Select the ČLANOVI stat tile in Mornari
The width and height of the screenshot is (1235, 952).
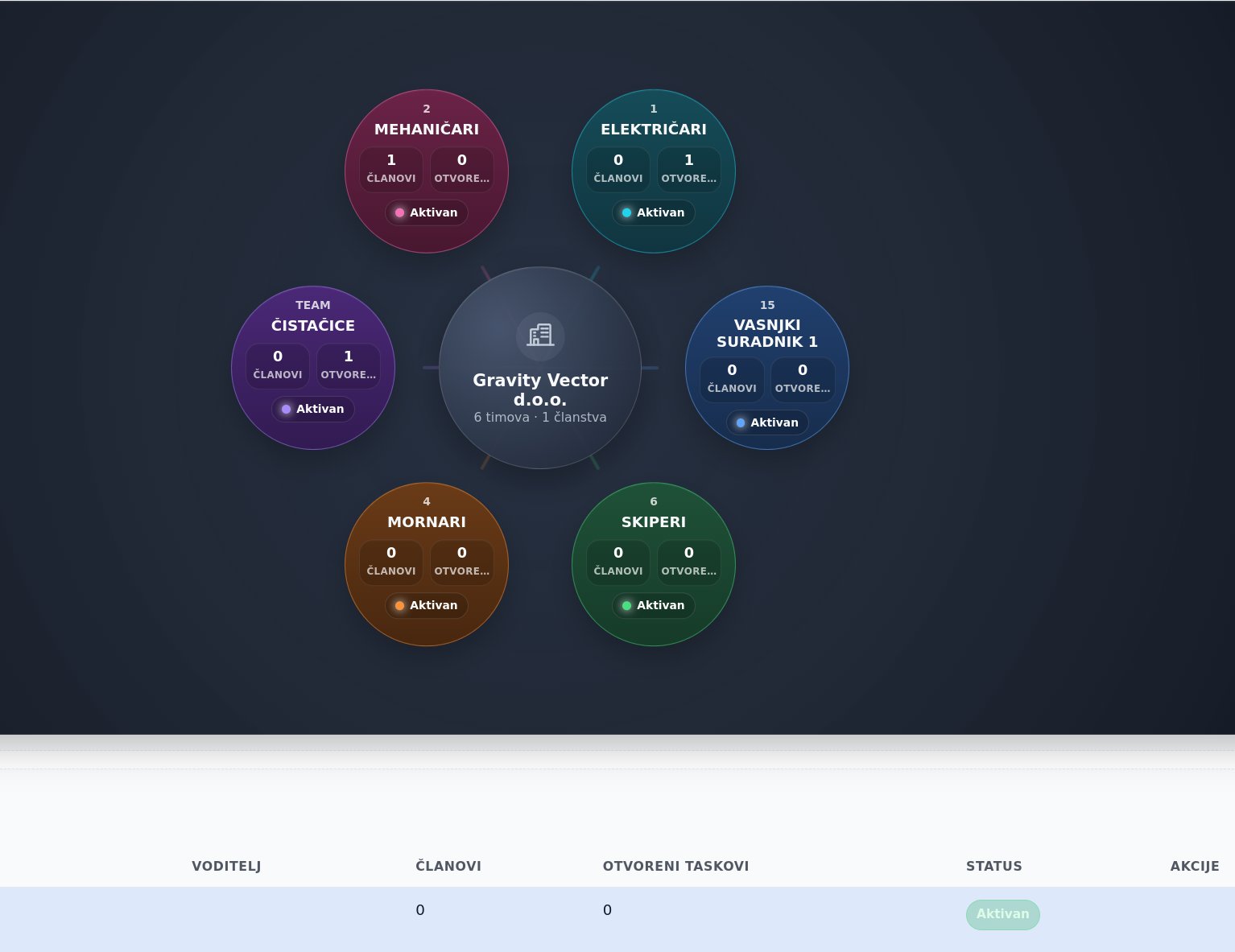[x=391, y=562]
